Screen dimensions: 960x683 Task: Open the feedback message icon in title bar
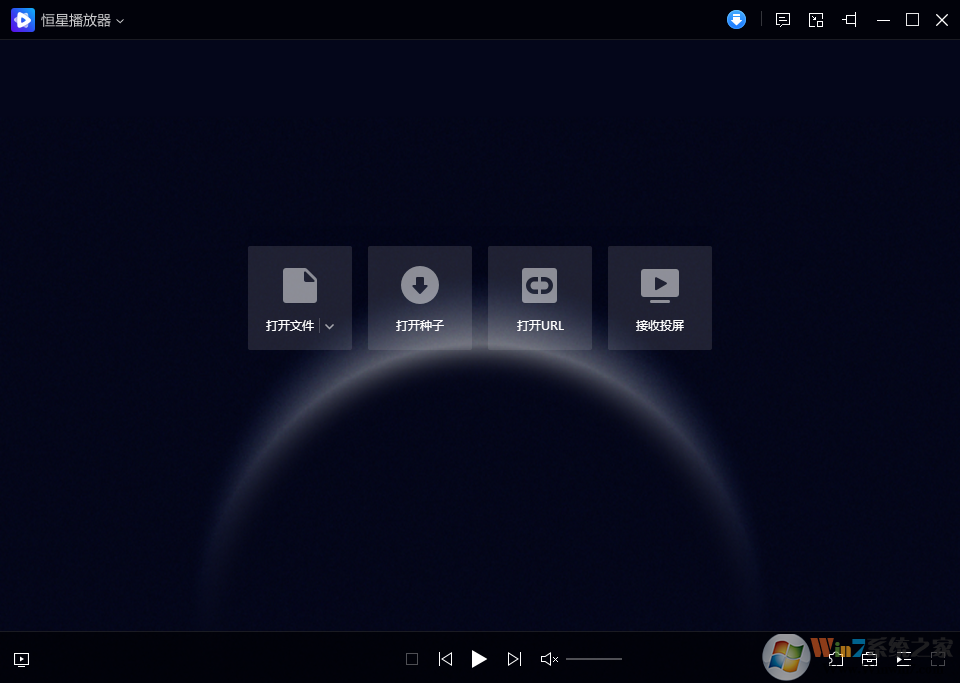(783, 20)
